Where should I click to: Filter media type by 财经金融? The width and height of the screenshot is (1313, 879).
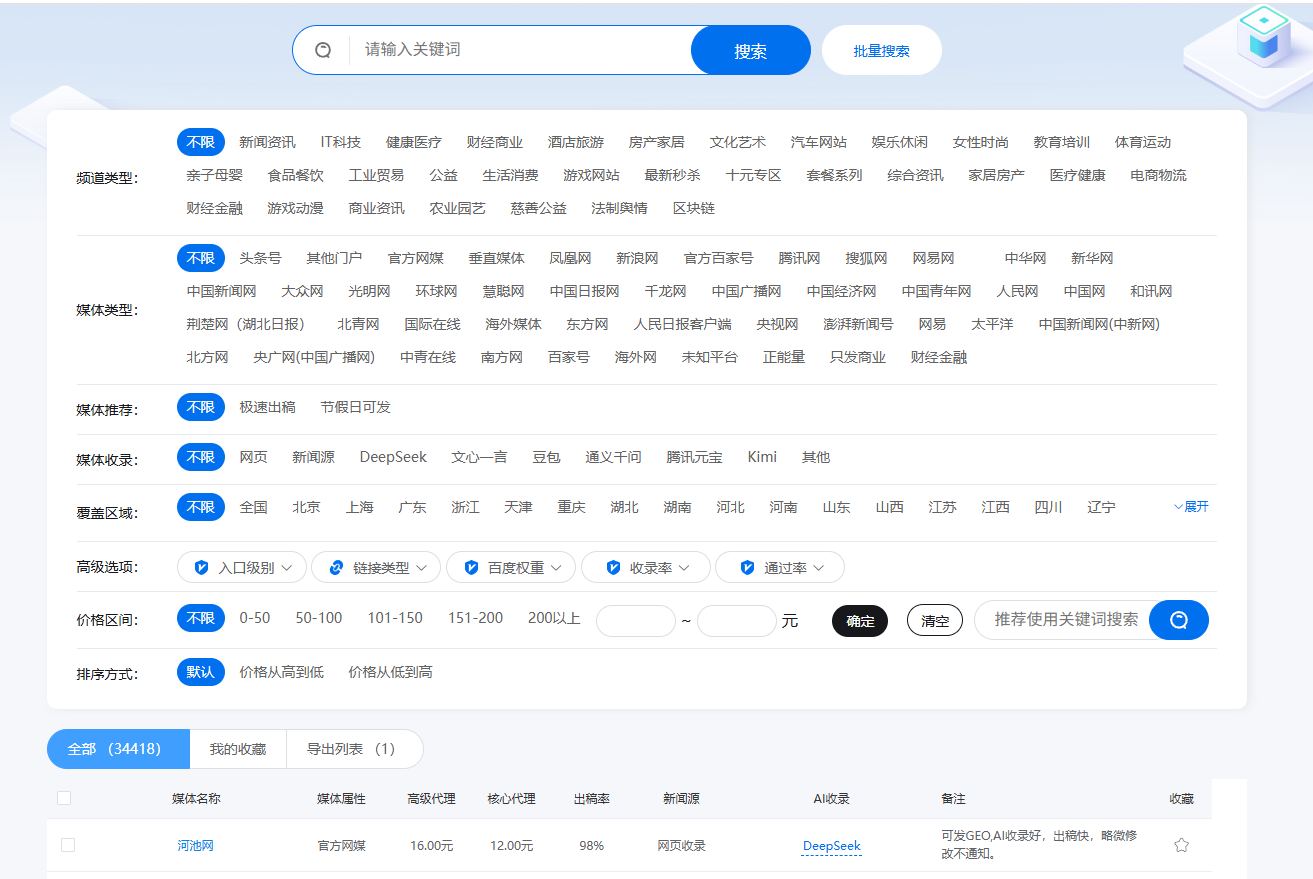938,357
